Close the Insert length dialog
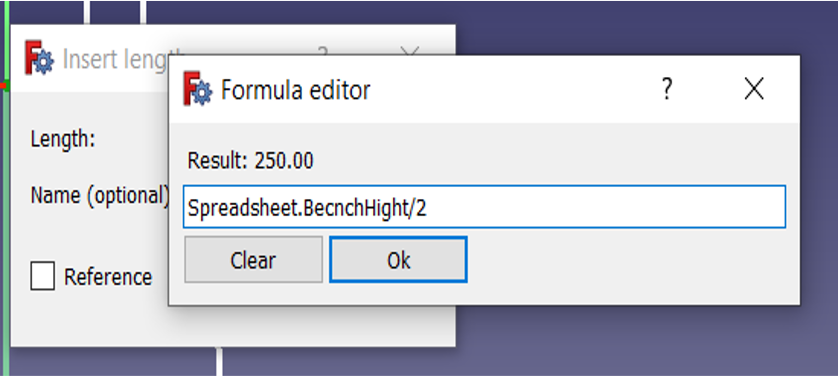The height and width of the screenshot is (376, 838). (410, 51)
